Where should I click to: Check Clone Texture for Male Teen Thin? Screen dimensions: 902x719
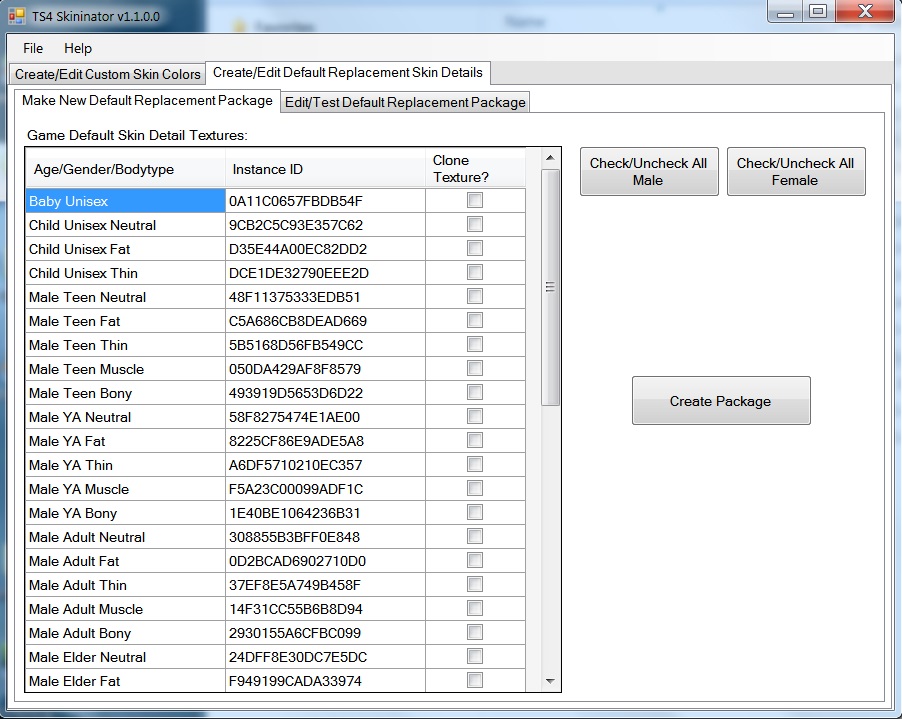click(x=475, y=345)
